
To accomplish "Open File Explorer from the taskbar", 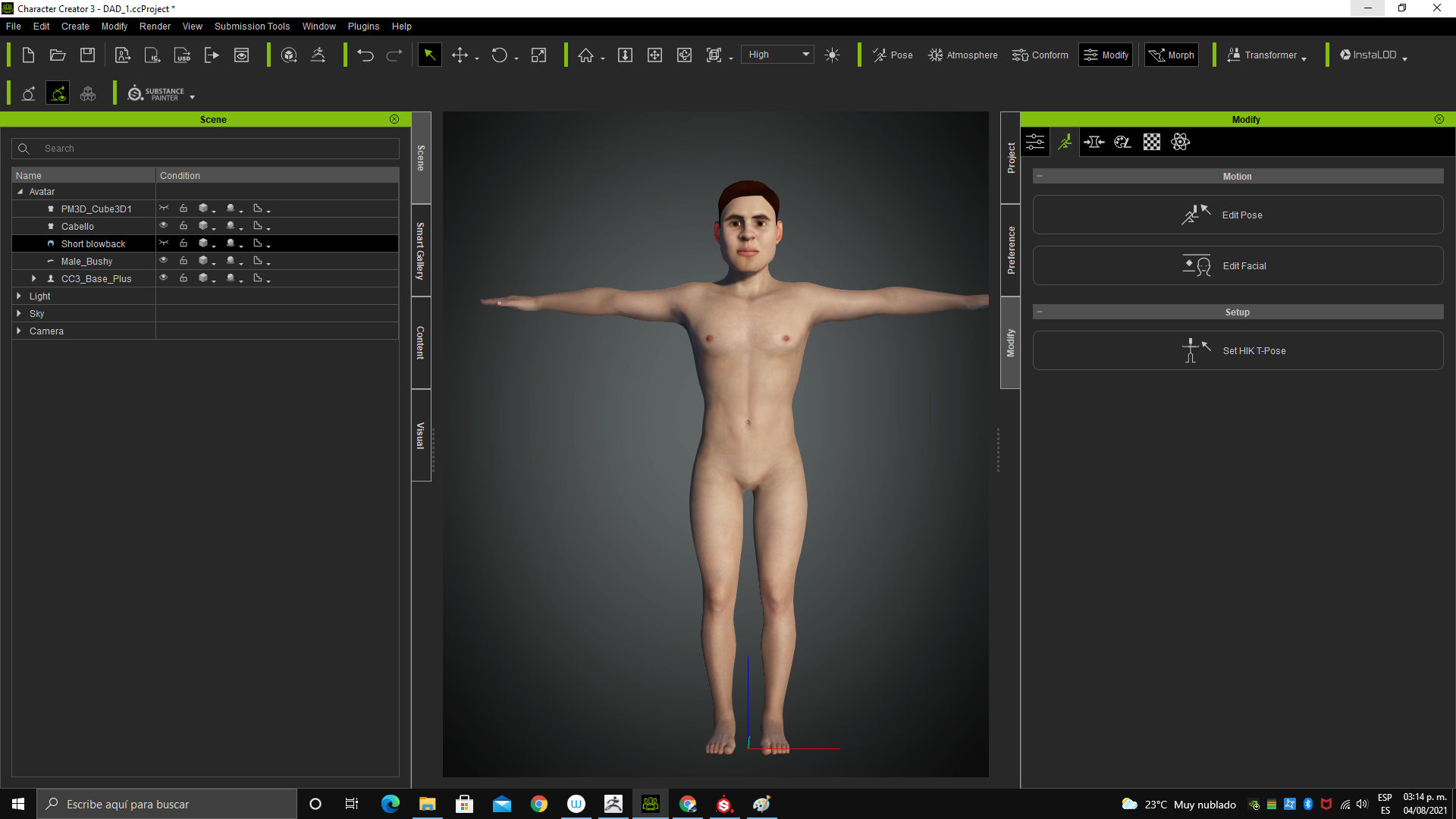I will pyautogui.click(x=428, y=804).
